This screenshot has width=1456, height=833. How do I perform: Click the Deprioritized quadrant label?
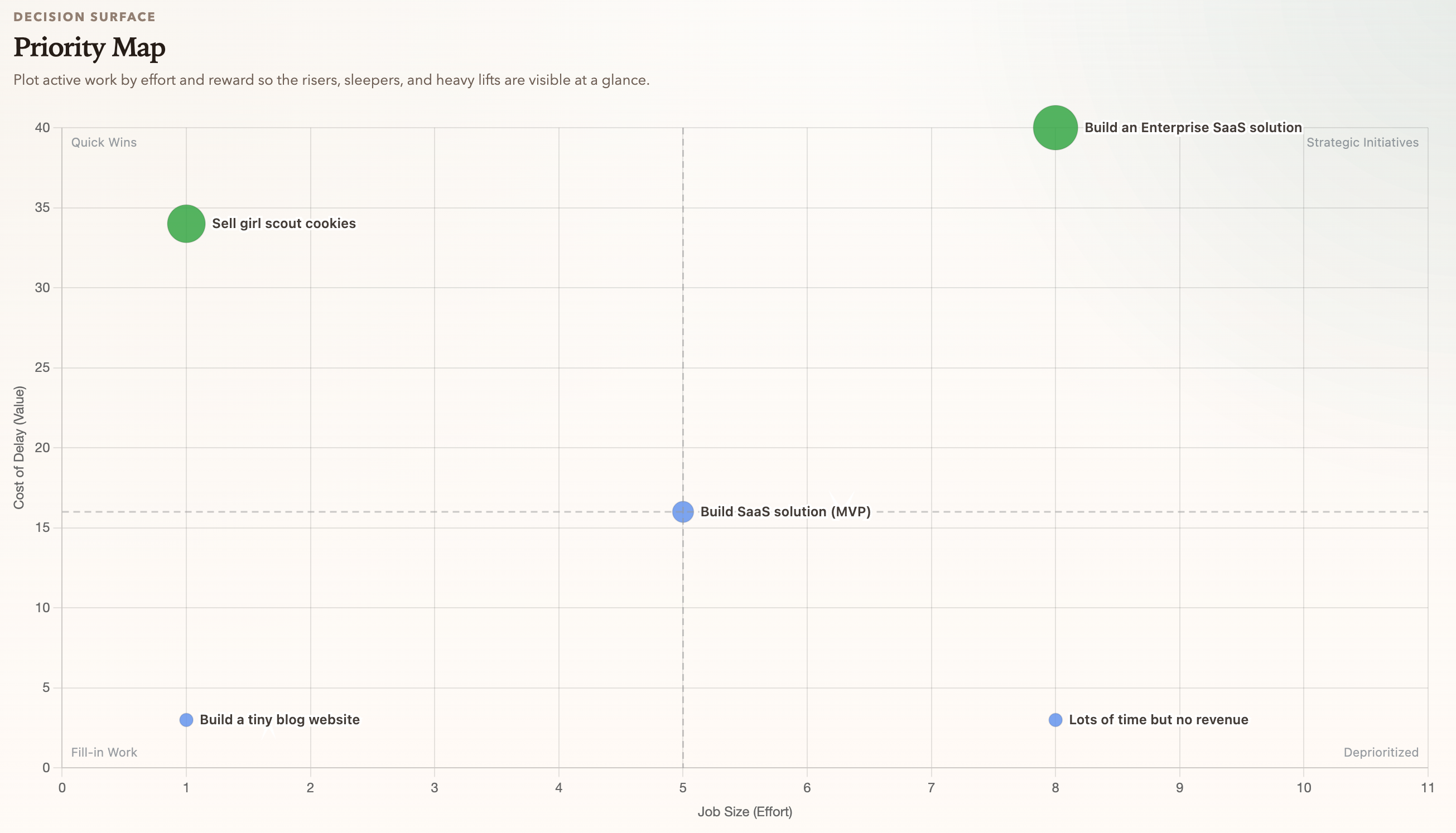tap(1381, 752)
